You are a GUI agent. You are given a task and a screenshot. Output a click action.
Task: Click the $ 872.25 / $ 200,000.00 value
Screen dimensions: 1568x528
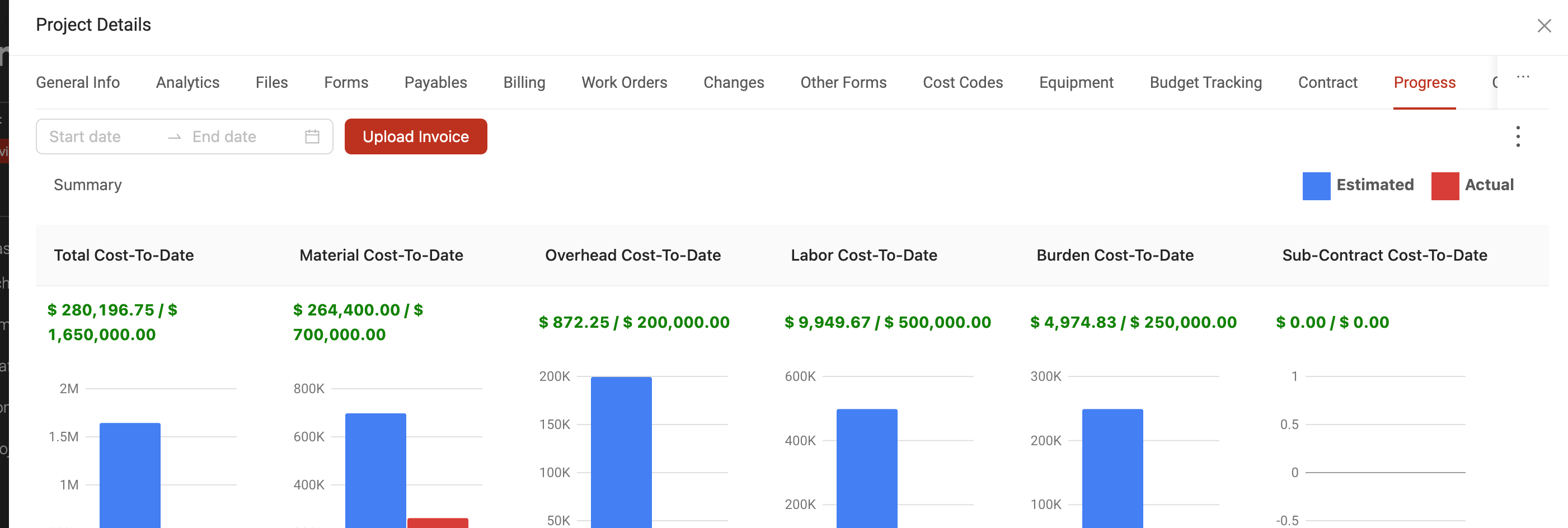tap(633, 322)
